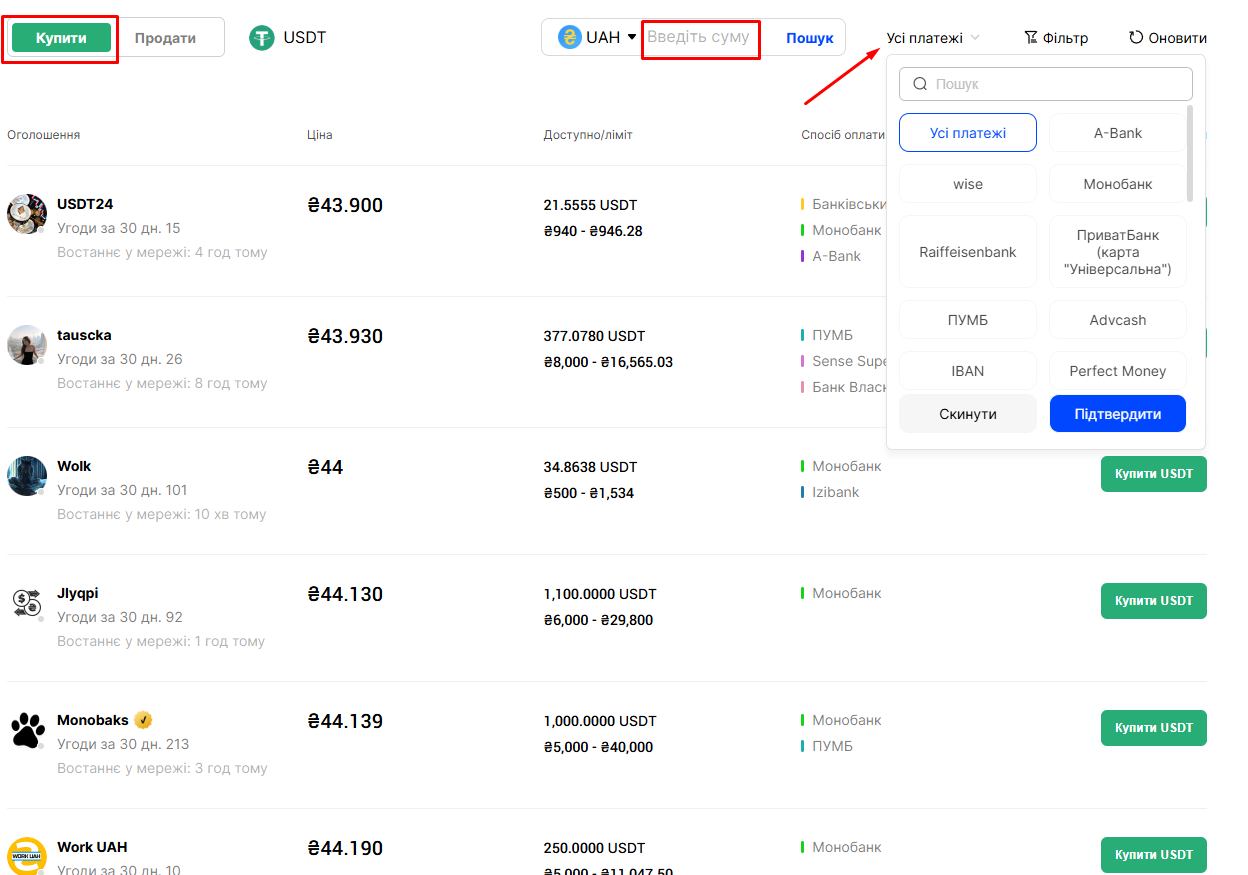
Task: Select Монобанк option in payment list
Action: click(x=1118, y=184)
